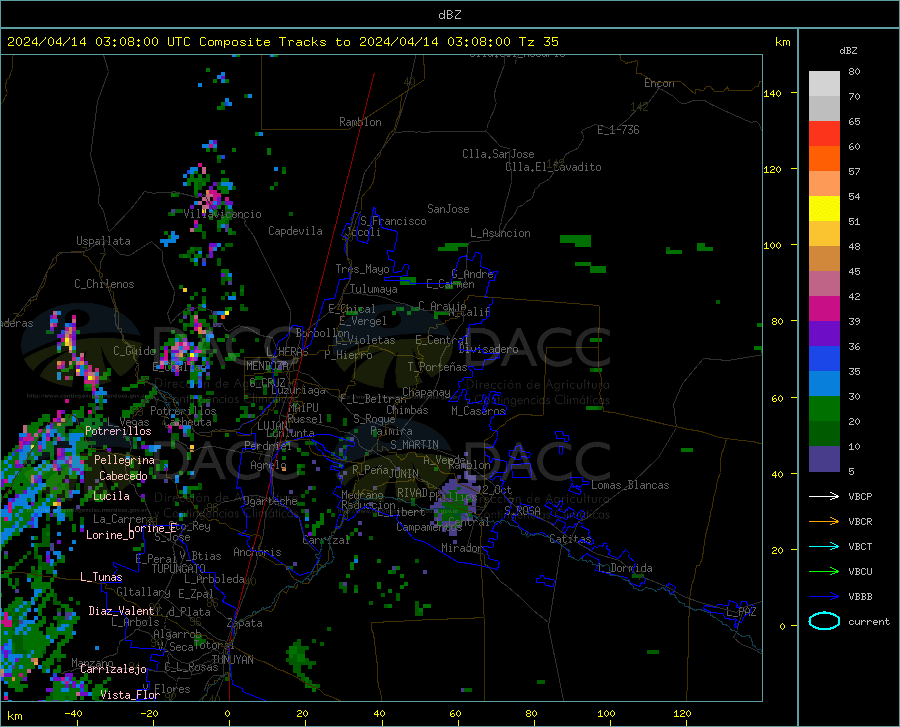This screenshot has width=900, height=727.
Task: Click the timestamp header text line
Action: (282, 42)
